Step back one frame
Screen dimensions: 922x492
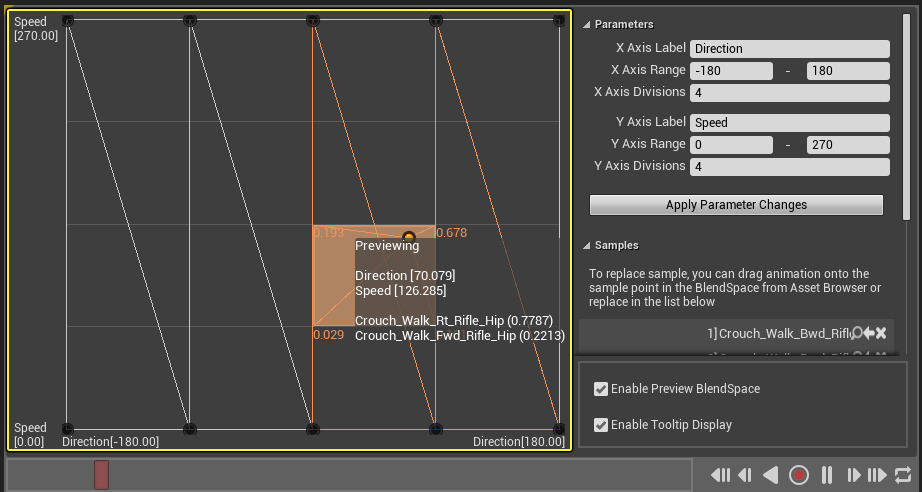point(745,475)
